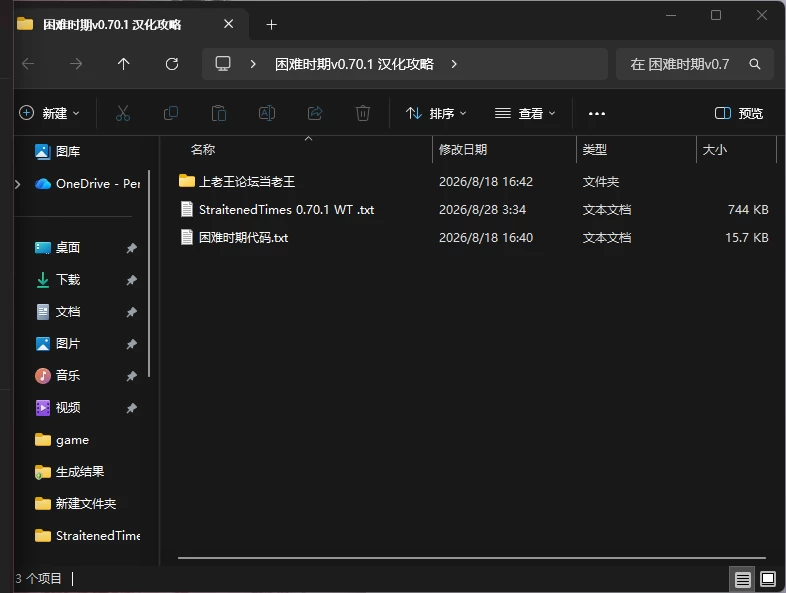
Task: Open the game folder in sidebar
Action: click(x=62, y=440)
